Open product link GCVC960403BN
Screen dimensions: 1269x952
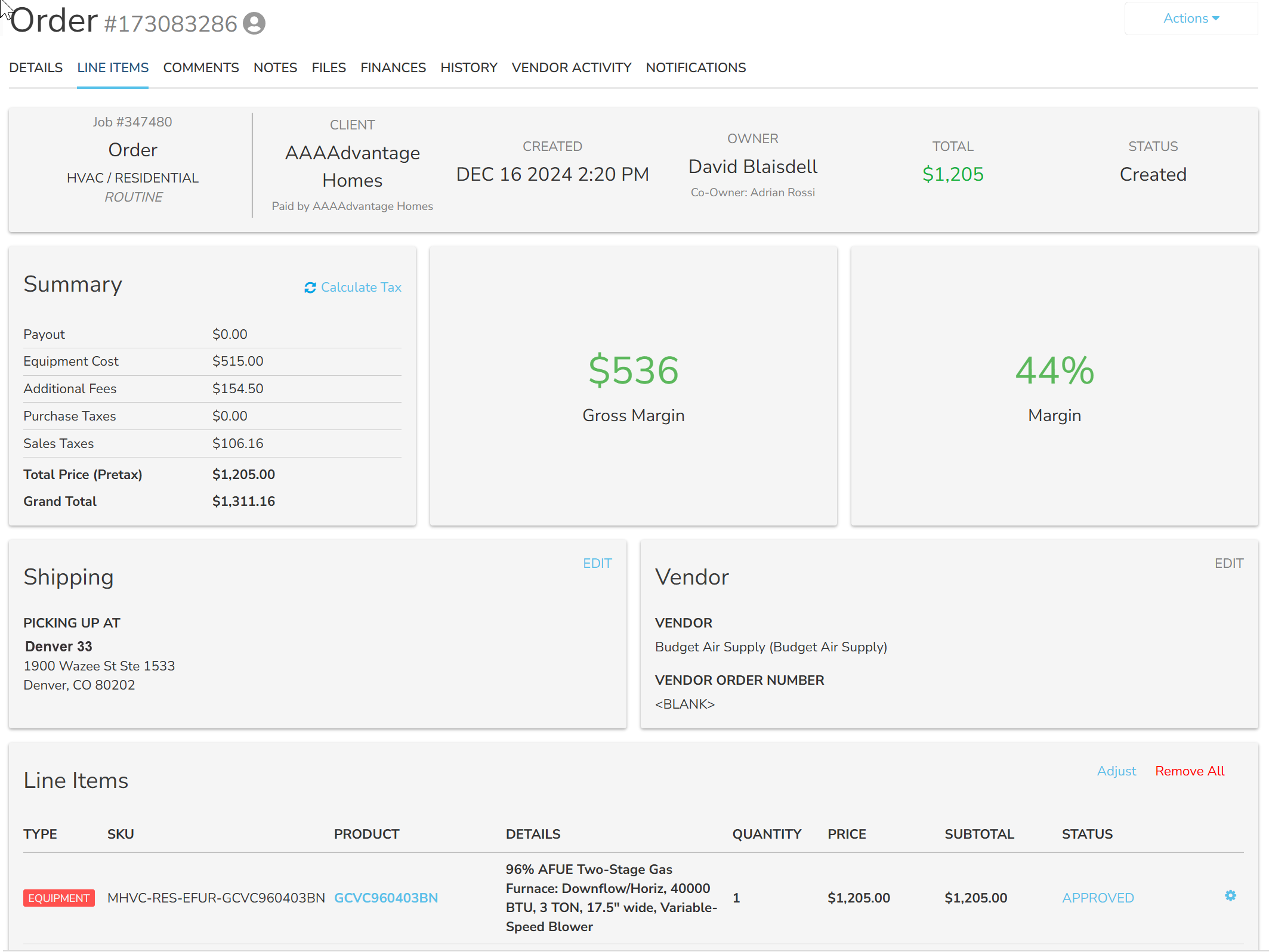click(386, 898)
